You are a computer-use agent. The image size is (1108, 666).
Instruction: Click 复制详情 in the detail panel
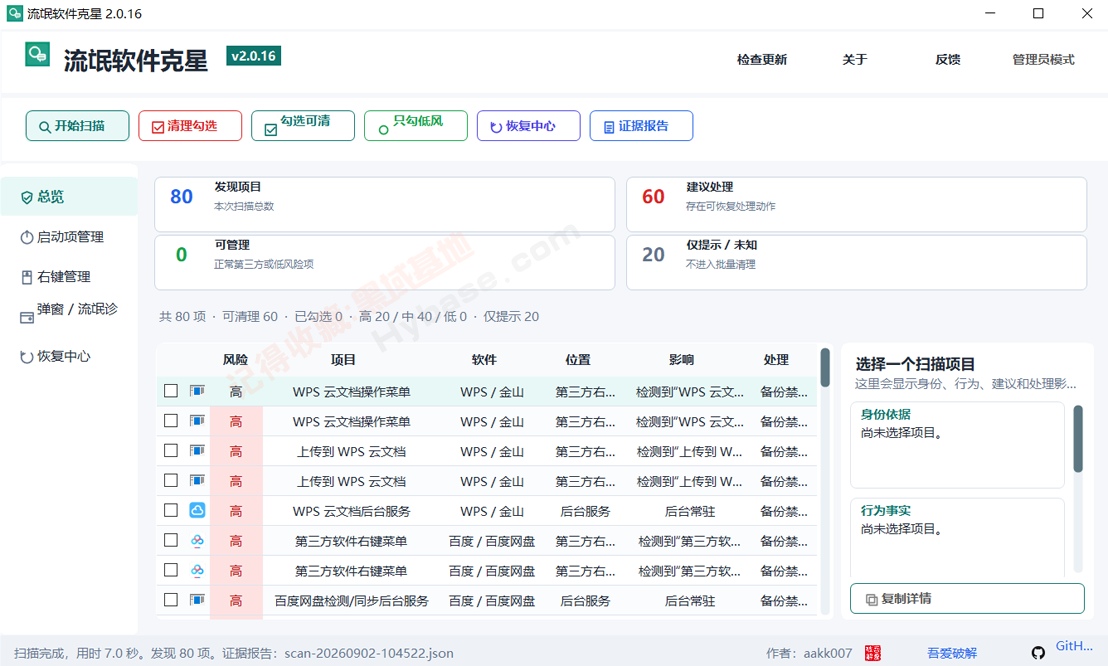(967, 599)
